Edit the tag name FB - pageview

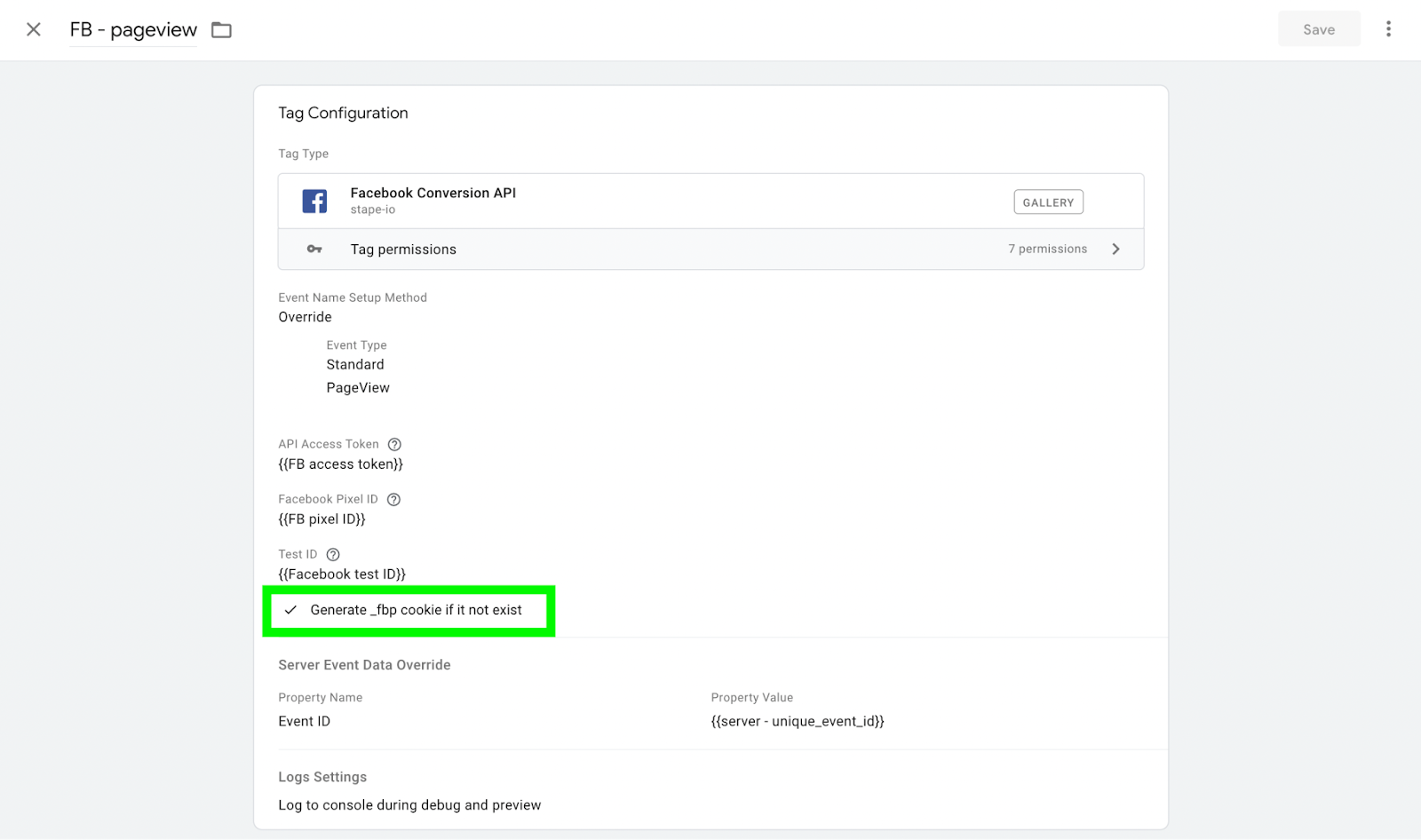(133, 29)
